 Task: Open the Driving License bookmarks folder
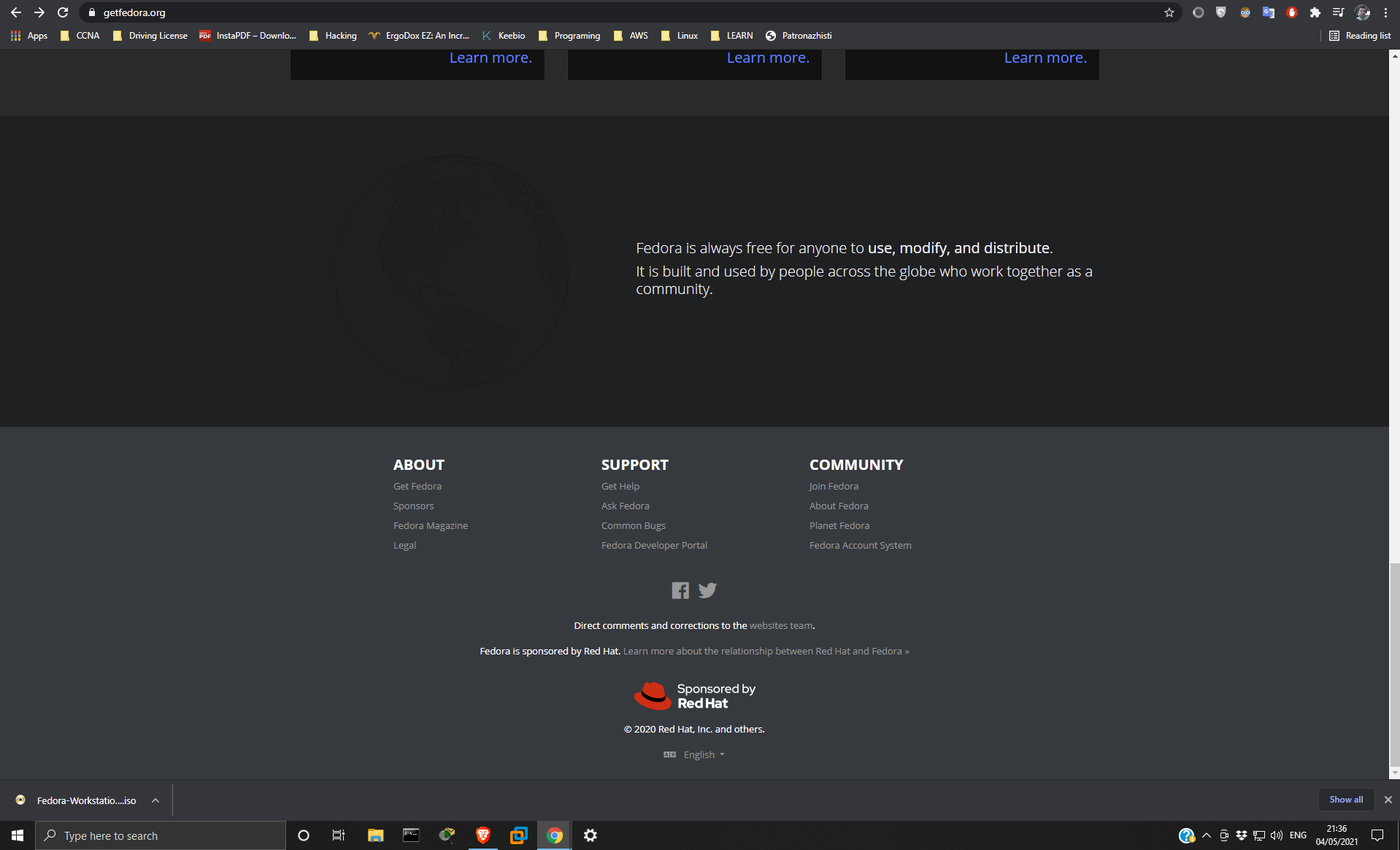(x=150, y=36)
